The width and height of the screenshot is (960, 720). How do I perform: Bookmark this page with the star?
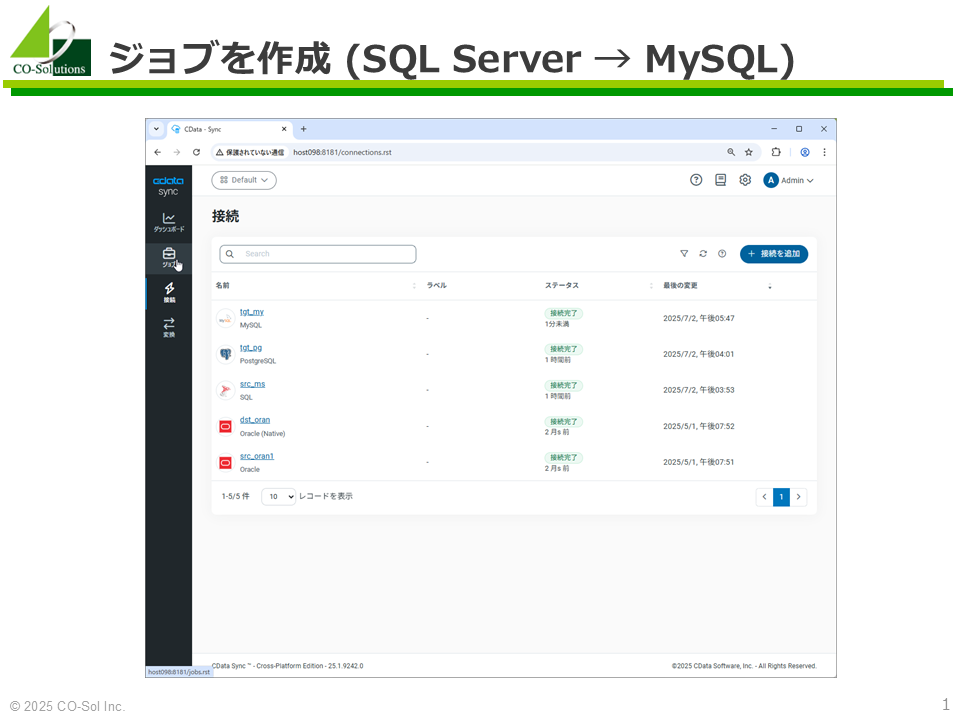pyautogui.click(x=749, y=152)
